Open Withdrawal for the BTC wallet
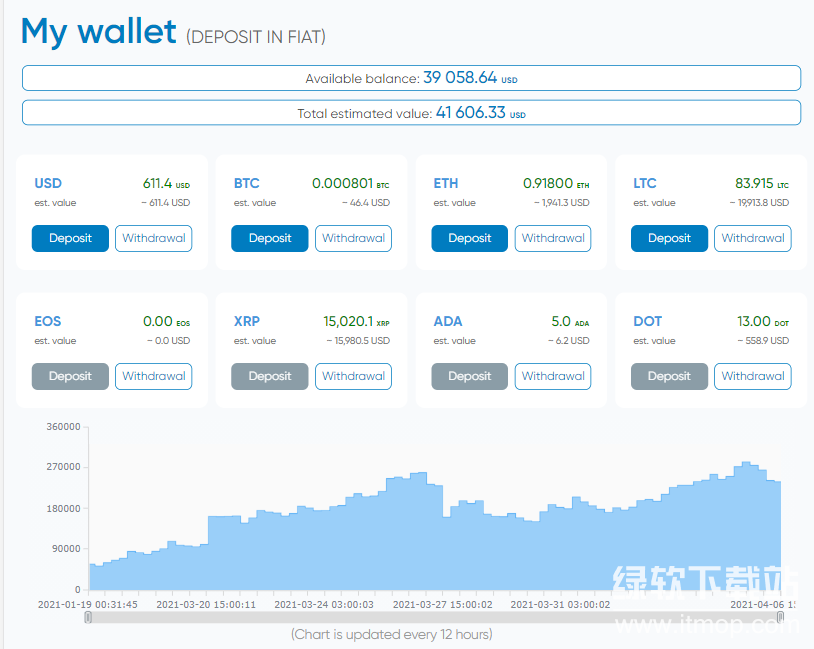This screenshot has width=814, height=649. 353,238
